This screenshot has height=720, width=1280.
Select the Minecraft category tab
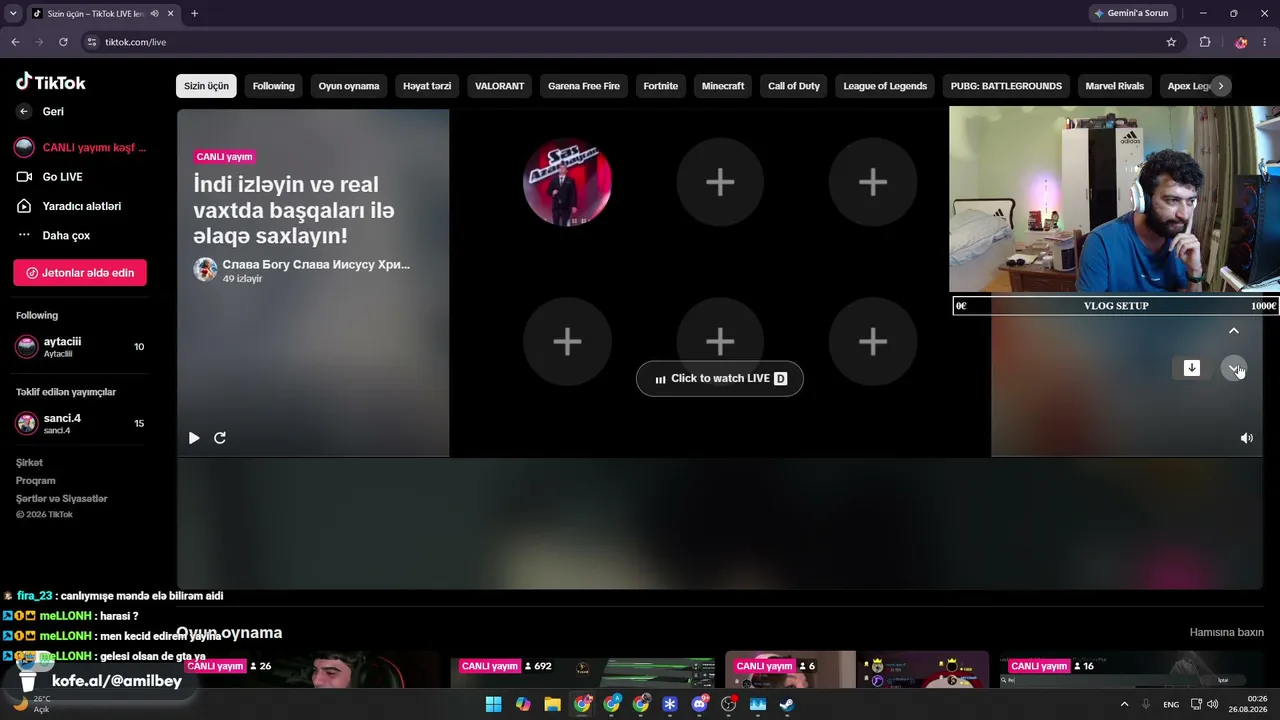point(723,86)
